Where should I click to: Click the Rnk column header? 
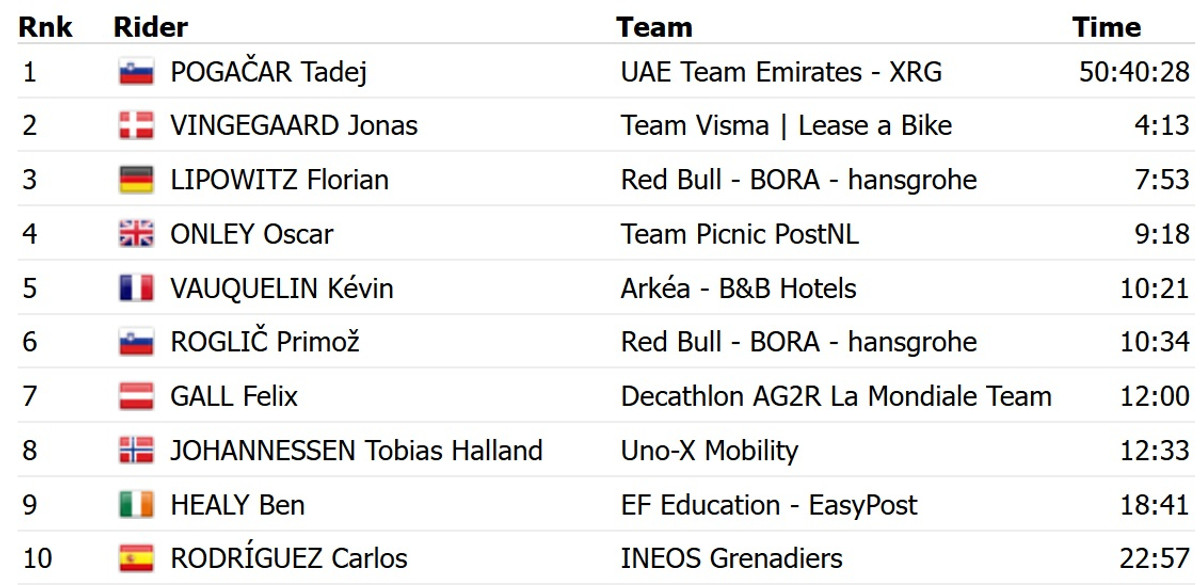point(45,27)
